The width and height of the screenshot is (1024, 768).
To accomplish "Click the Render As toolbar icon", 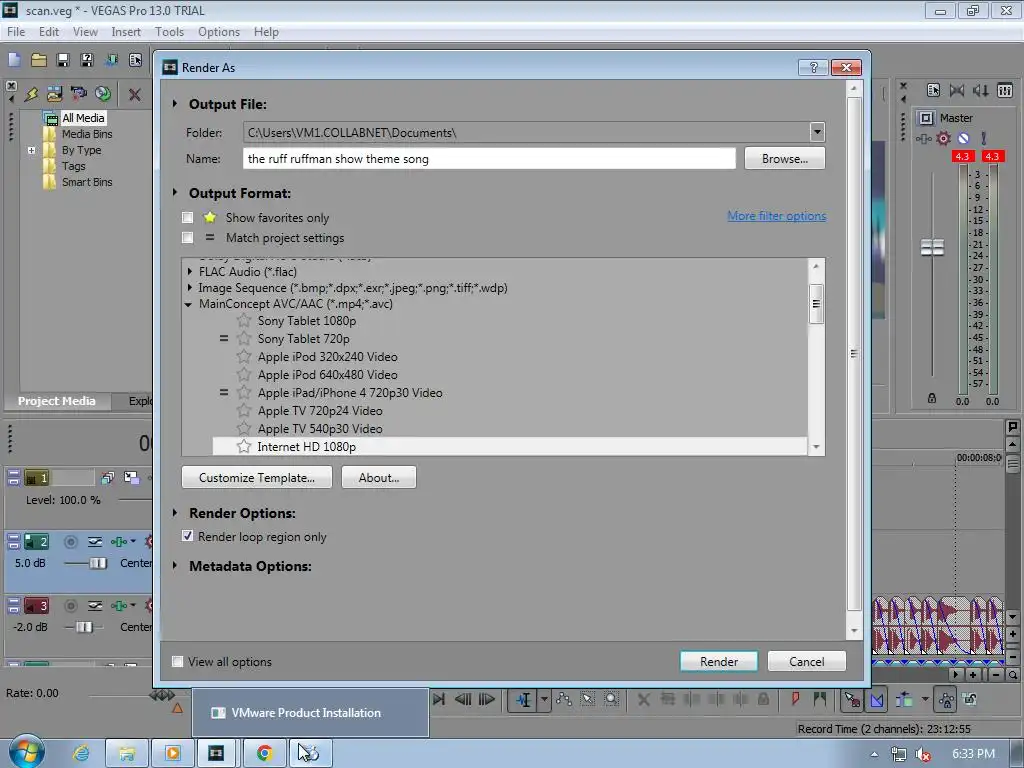I will [x=112, y=60].
